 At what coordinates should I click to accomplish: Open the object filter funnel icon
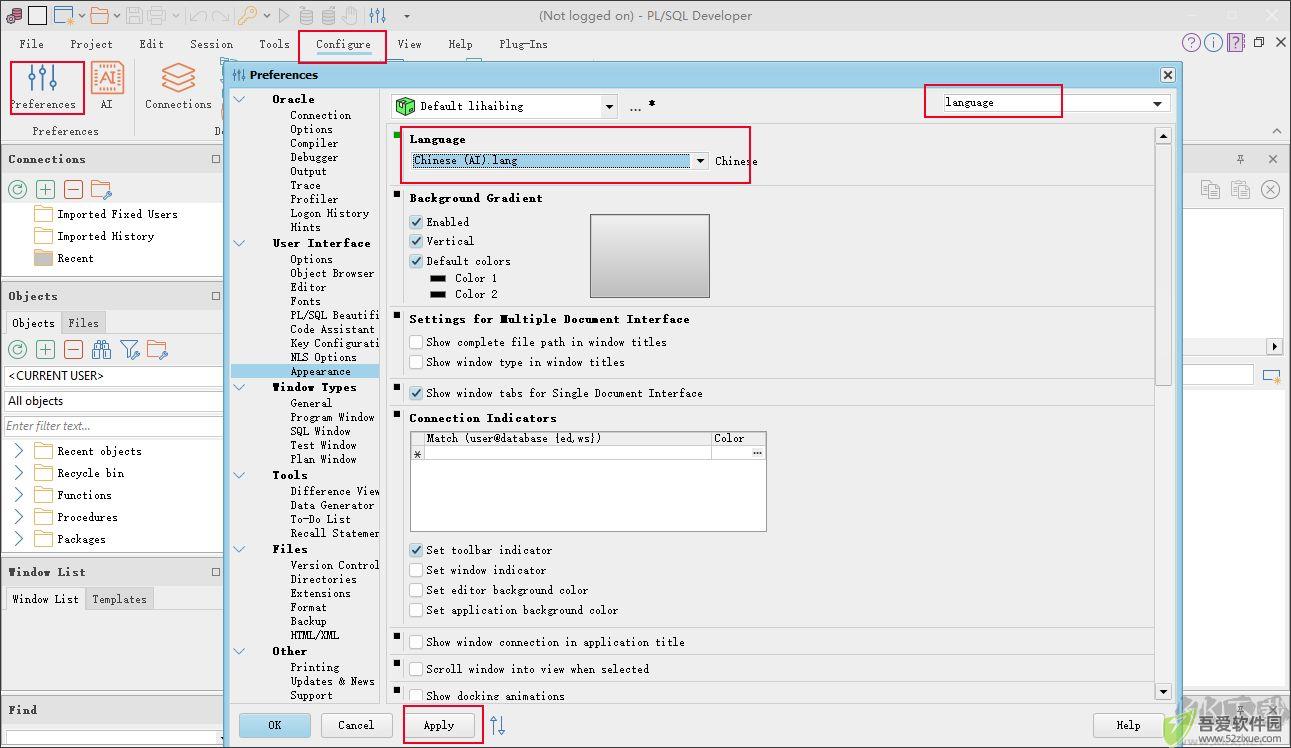129,349
